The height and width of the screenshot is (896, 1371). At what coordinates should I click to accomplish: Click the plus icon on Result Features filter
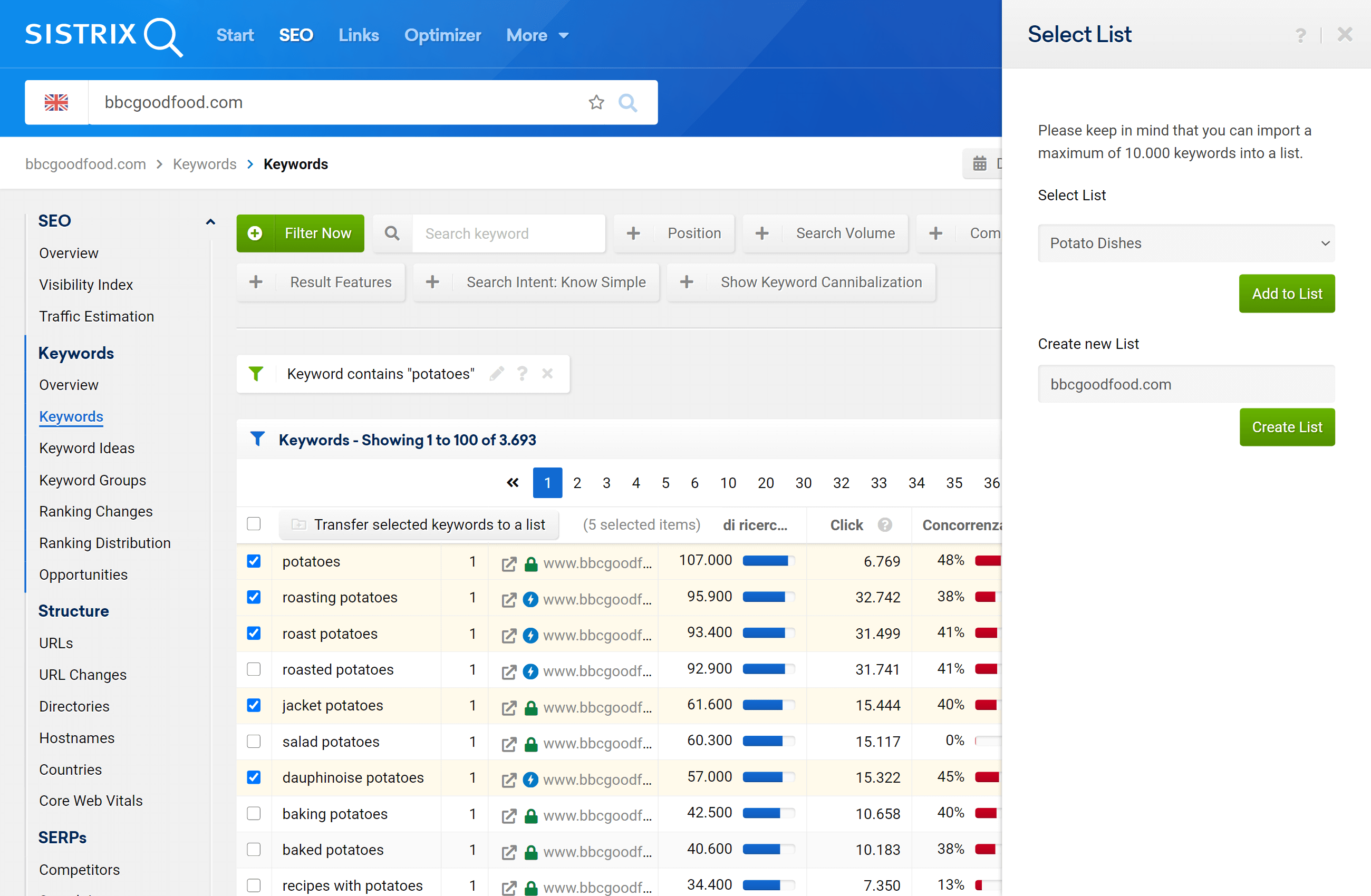click(x=256, y=282)
